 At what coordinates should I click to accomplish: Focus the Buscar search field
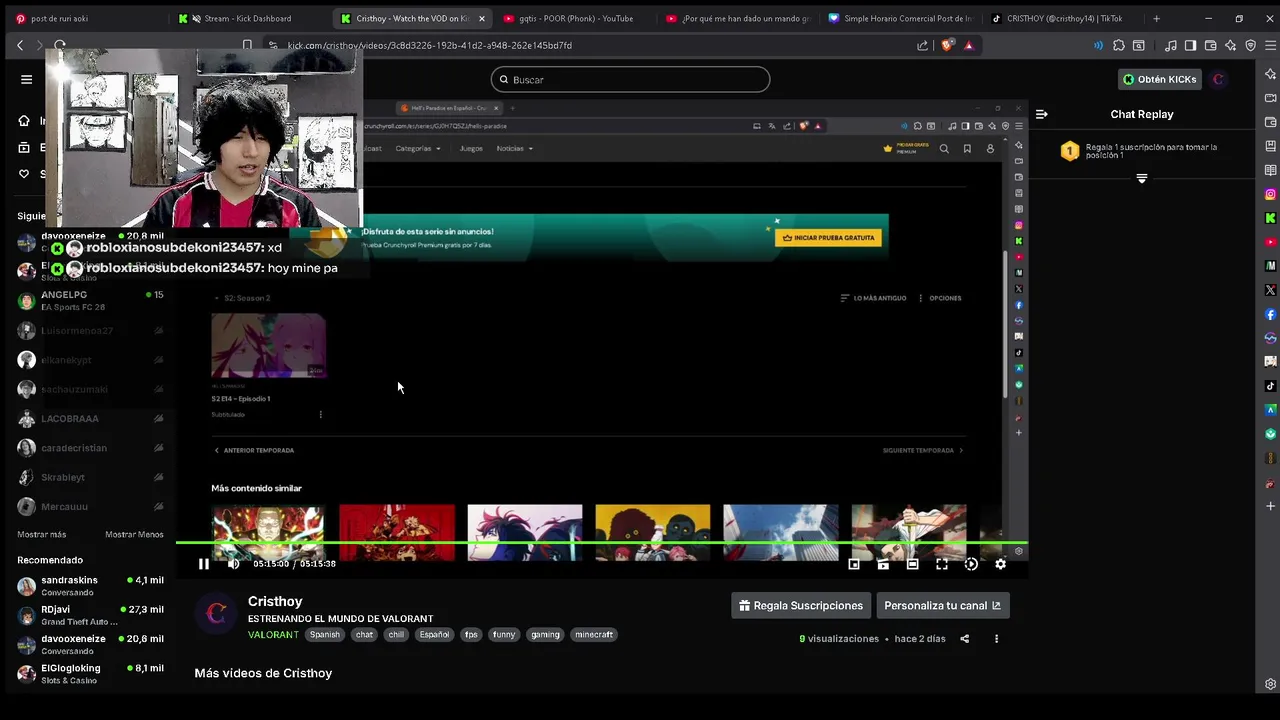(630, 79)
